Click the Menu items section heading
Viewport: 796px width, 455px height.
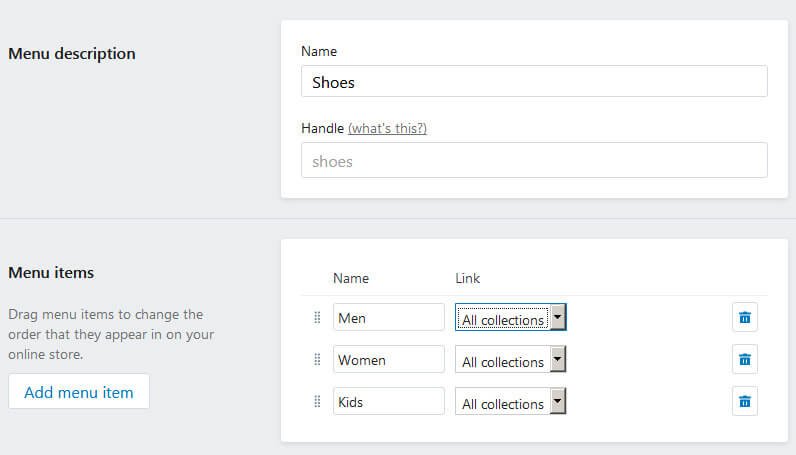tap(51, 272)
